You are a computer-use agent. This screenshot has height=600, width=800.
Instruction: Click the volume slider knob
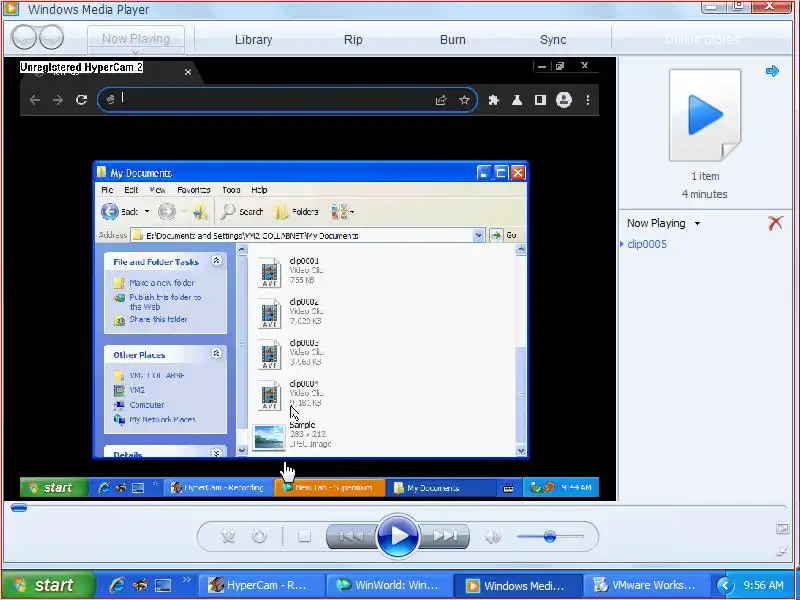[549, 537]
